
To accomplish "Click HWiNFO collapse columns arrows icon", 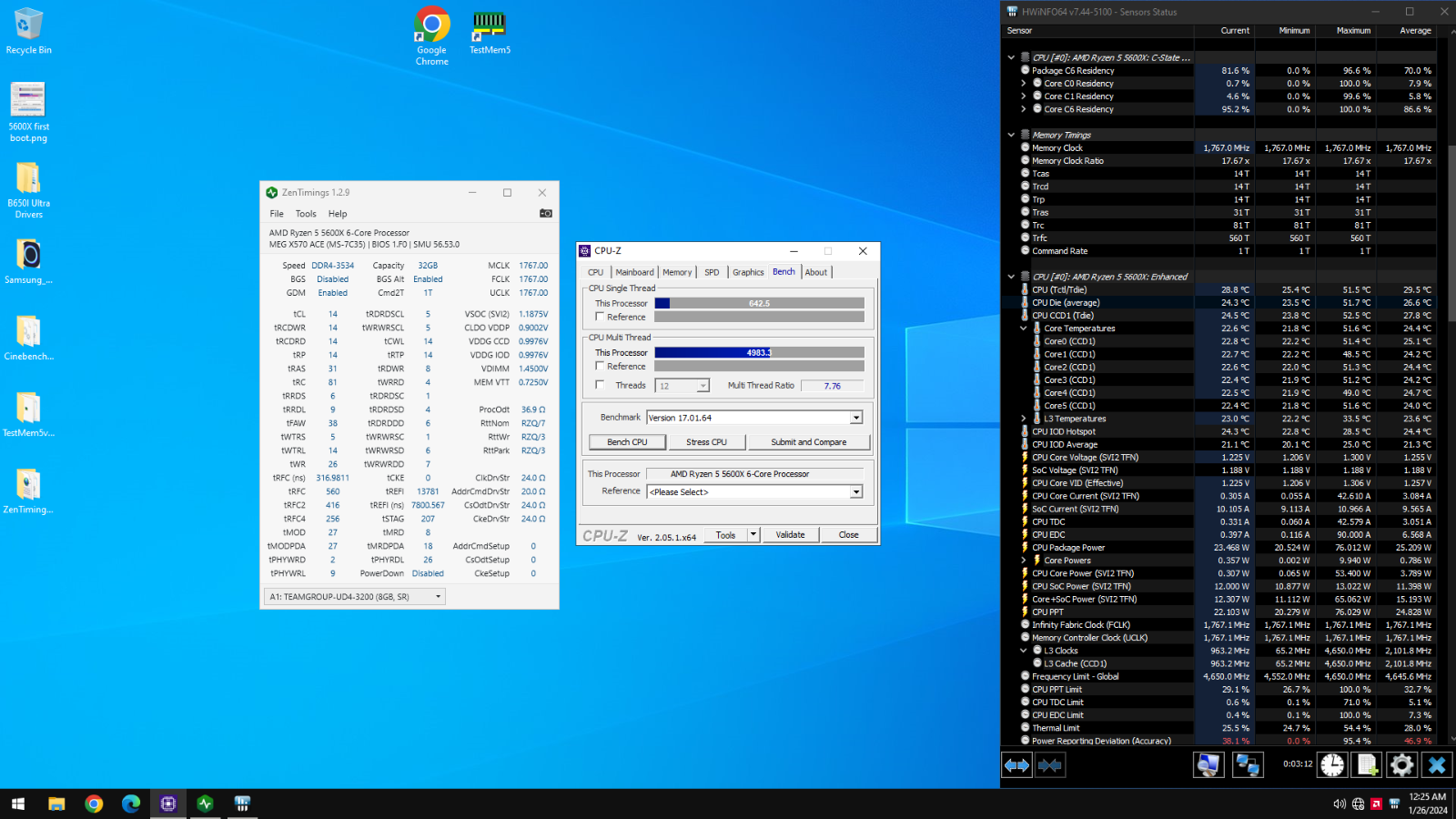I will coord(1049,765).
